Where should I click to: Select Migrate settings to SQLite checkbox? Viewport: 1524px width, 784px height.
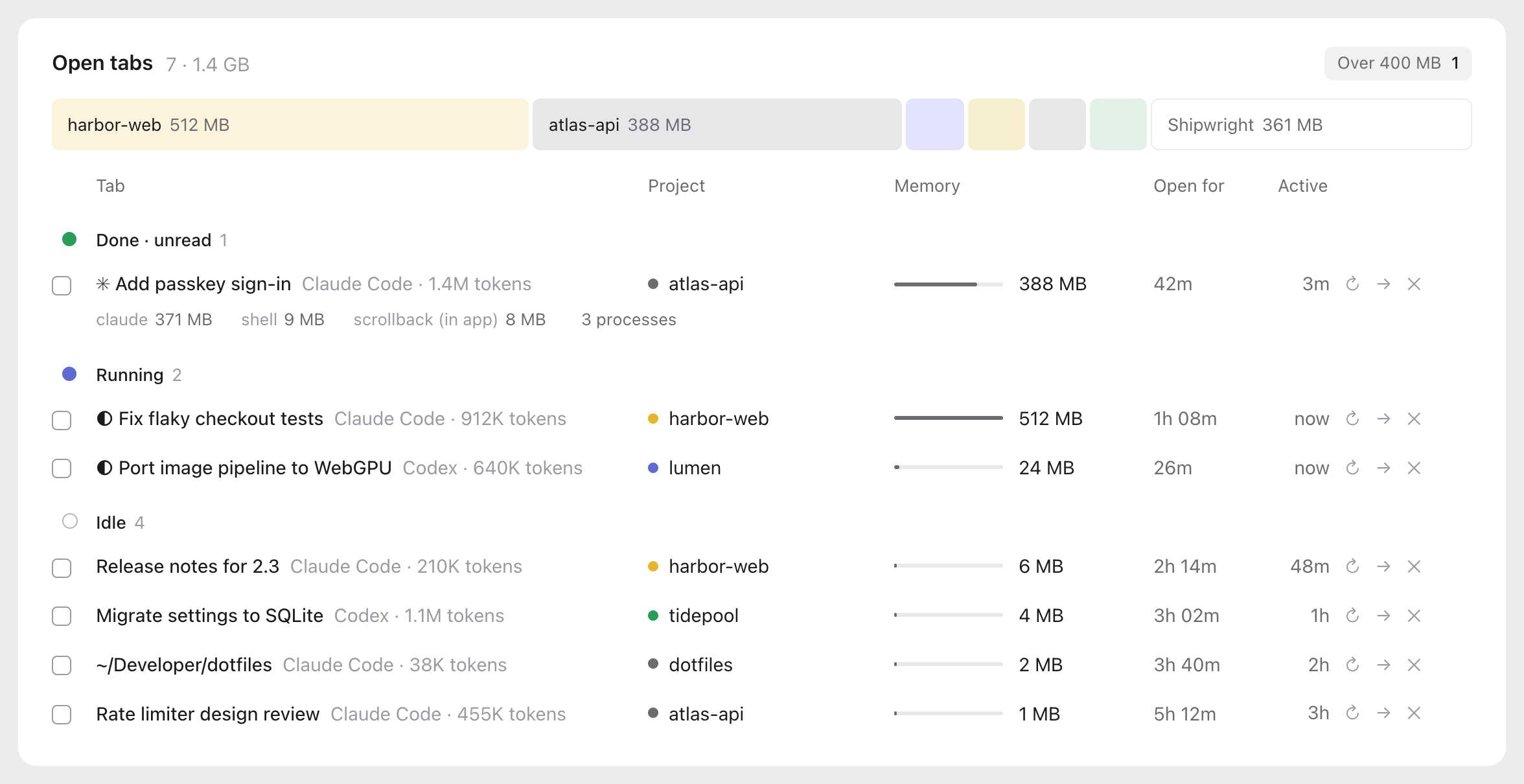(62, 616)
